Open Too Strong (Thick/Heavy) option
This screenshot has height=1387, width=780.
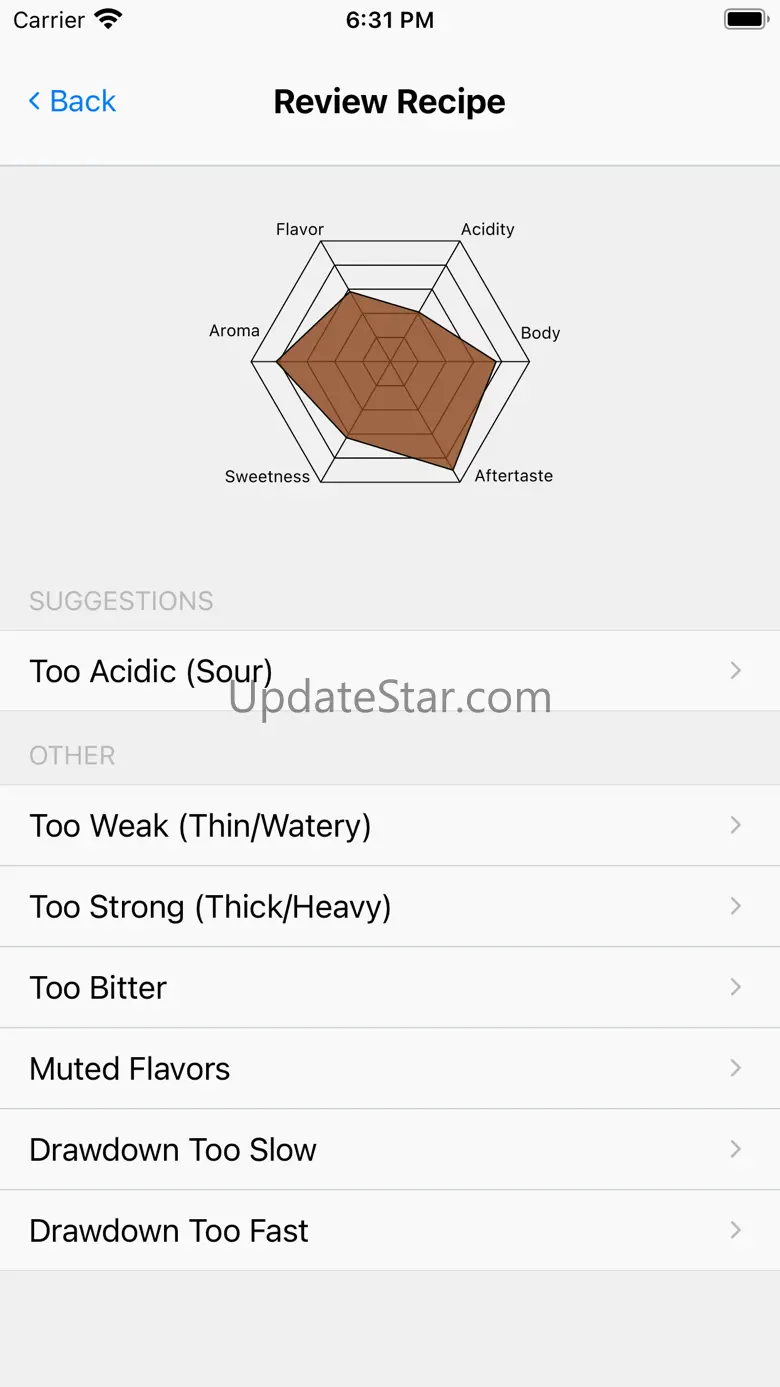pos(210,907)
